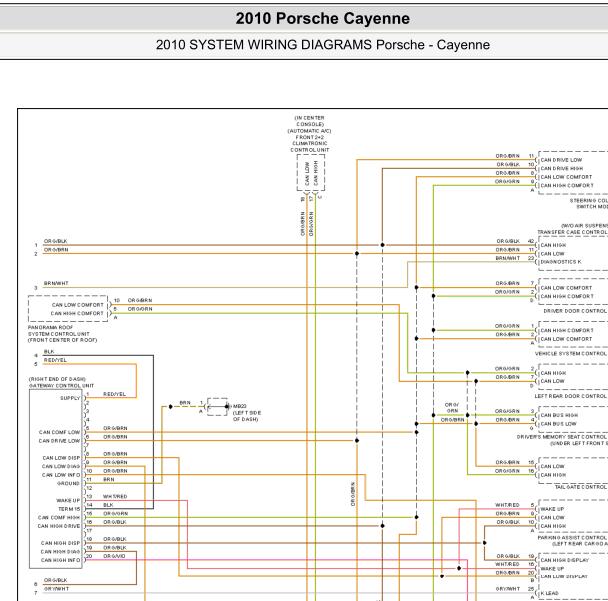Click the "CAN LOW DIAG" pin label
The image size is (608, 601).
click(61, 466)
